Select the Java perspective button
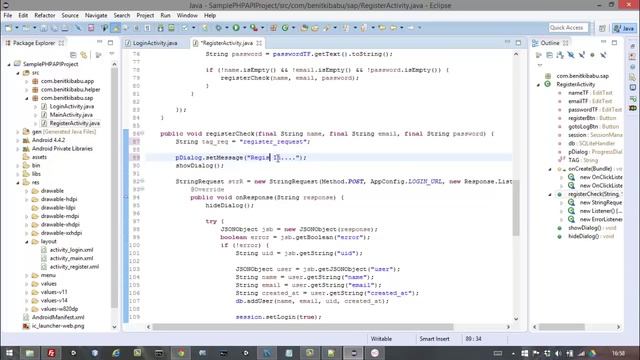 click(x=624, y=28)
